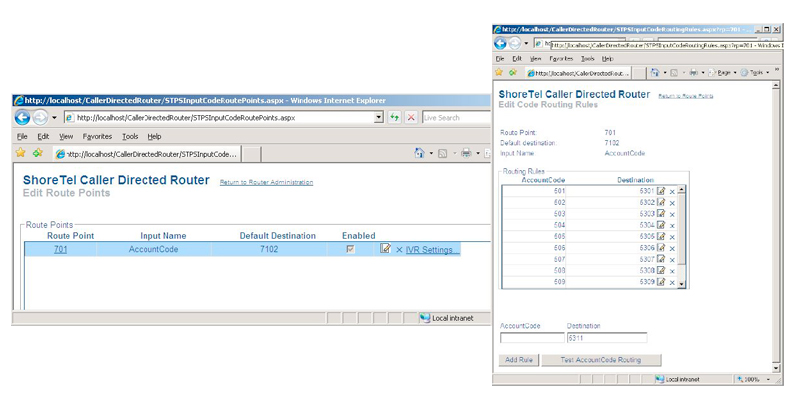Delete the routing rule for AccountCode 506

[x=672, y=248]
